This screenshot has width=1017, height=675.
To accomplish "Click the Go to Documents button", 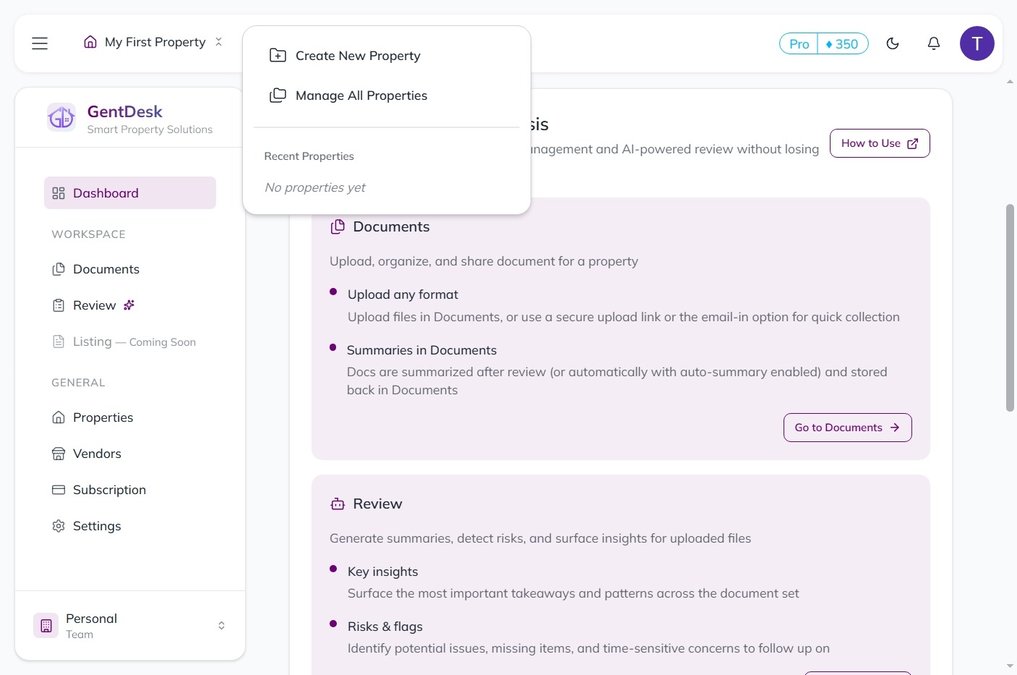I will (x=847, y=427).
